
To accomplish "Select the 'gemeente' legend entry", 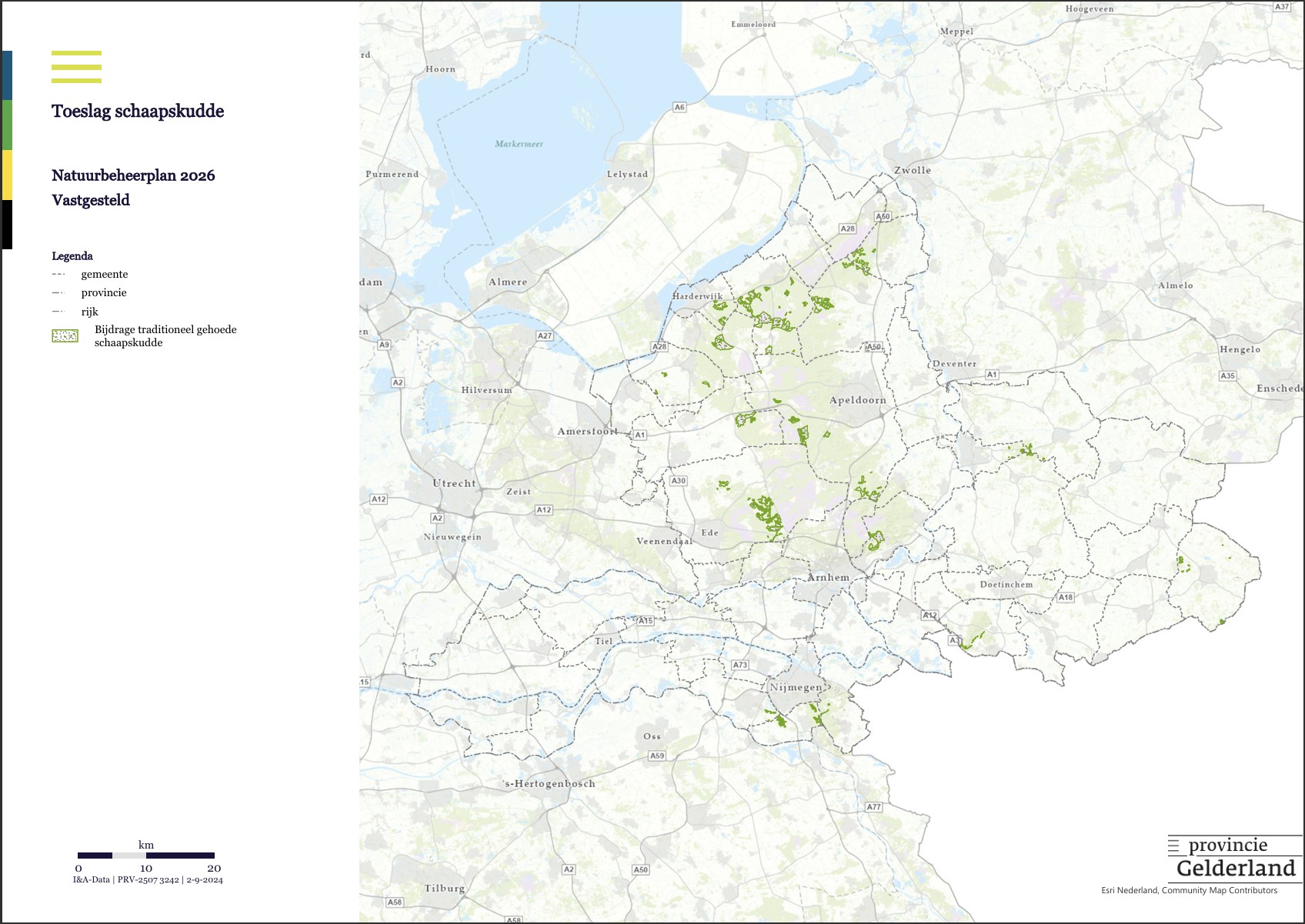I will (x=105, y=275).
